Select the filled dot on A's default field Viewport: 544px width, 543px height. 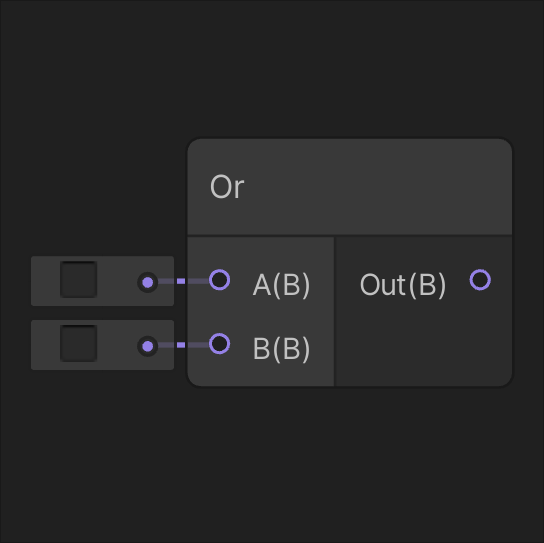(x=148, y=282)
